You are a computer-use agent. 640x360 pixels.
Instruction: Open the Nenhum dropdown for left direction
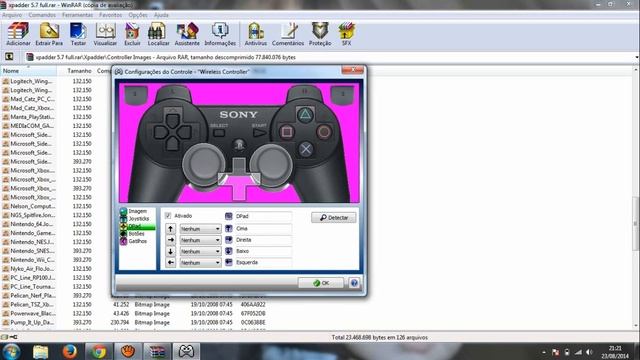click(x=200, y=263)
